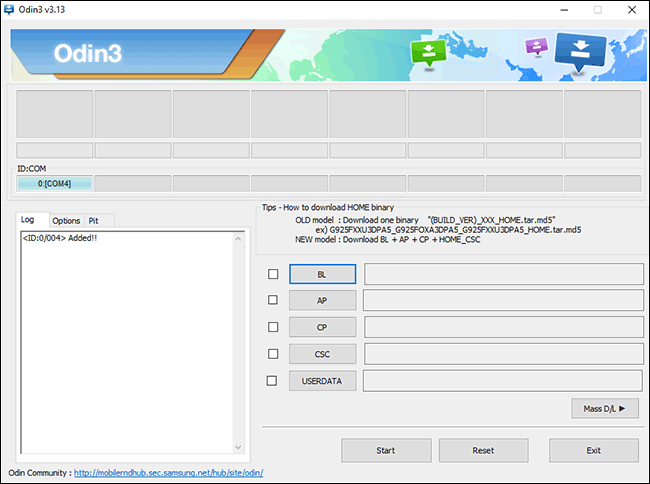Click log scrollbar up arrow
Image resolution: width=650 pixels, height=484 pixels.
(x=238, y=239)
